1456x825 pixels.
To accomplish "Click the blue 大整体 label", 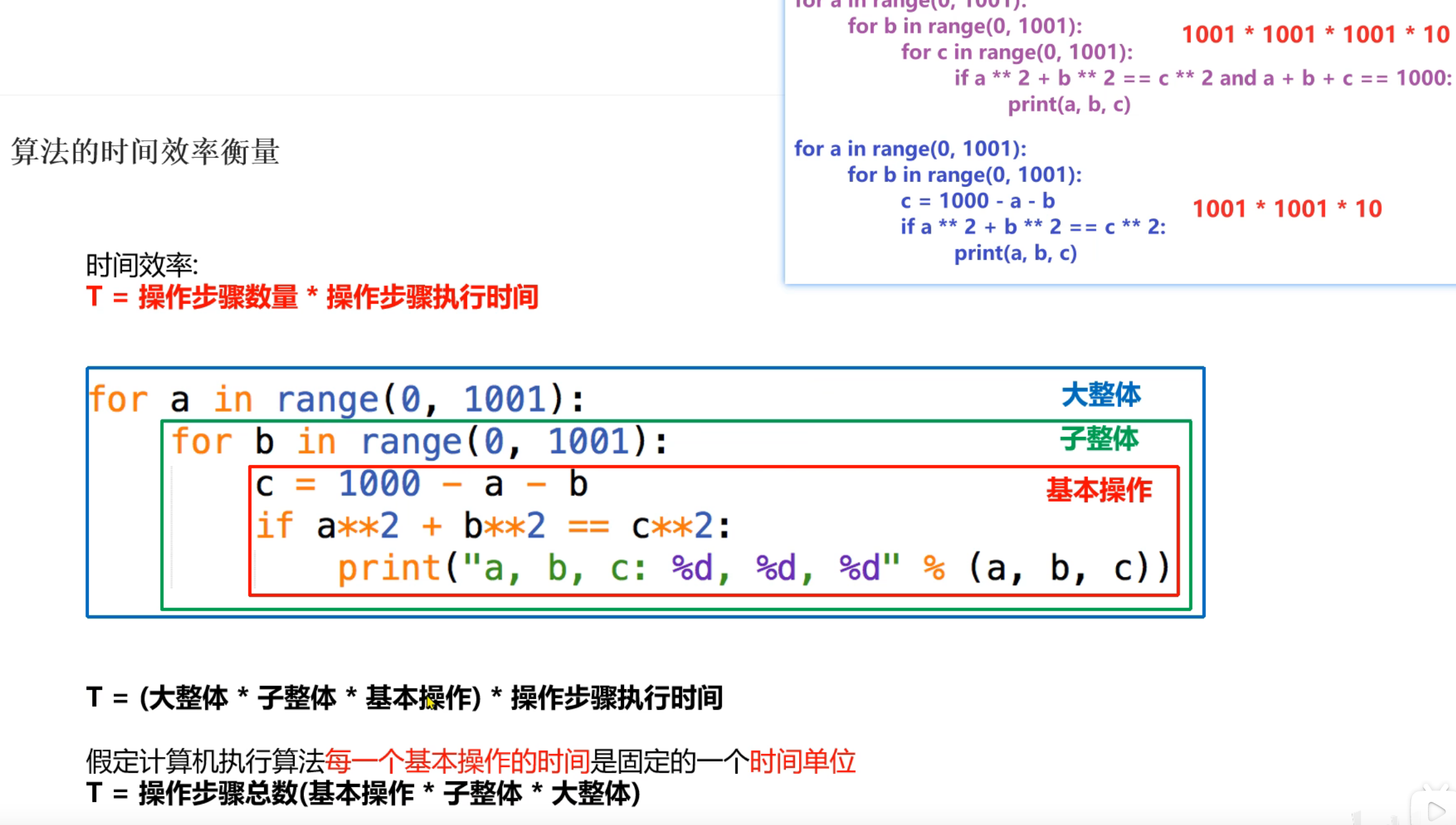I will pos(1100,395).
